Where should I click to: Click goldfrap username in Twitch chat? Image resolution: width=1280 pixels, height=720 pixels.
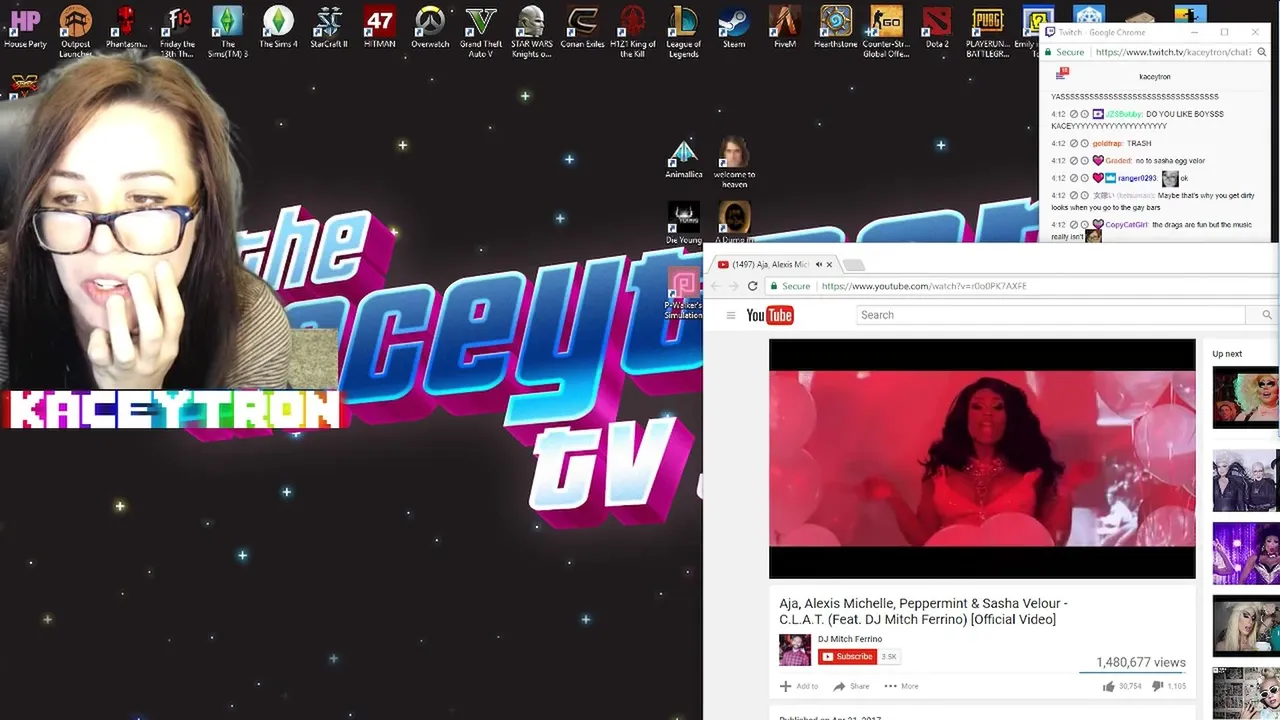pos(1107,143)
